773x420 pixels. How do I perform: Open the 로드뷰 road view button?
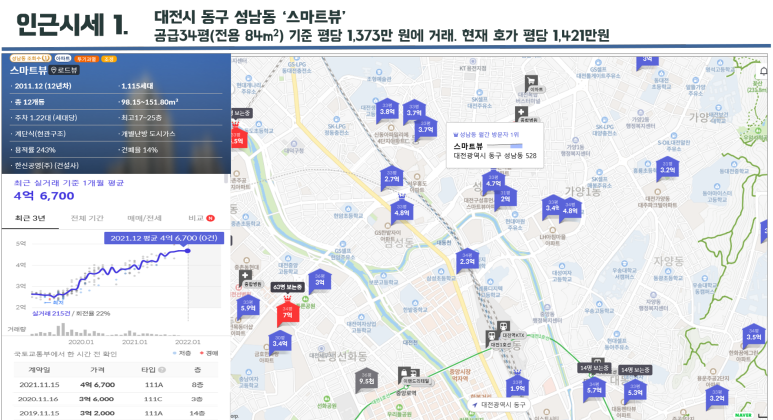(65, 70)
